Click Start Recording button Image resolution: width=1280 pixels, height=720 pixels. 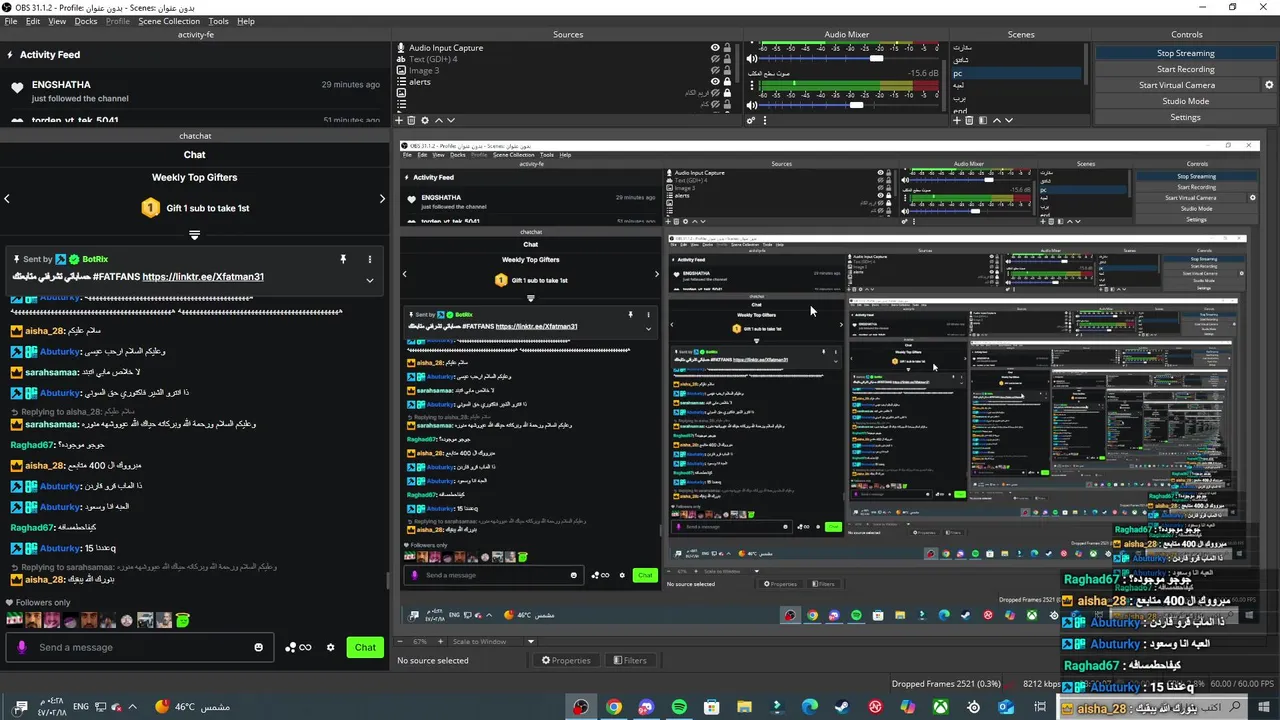[x=1186, y=69]
